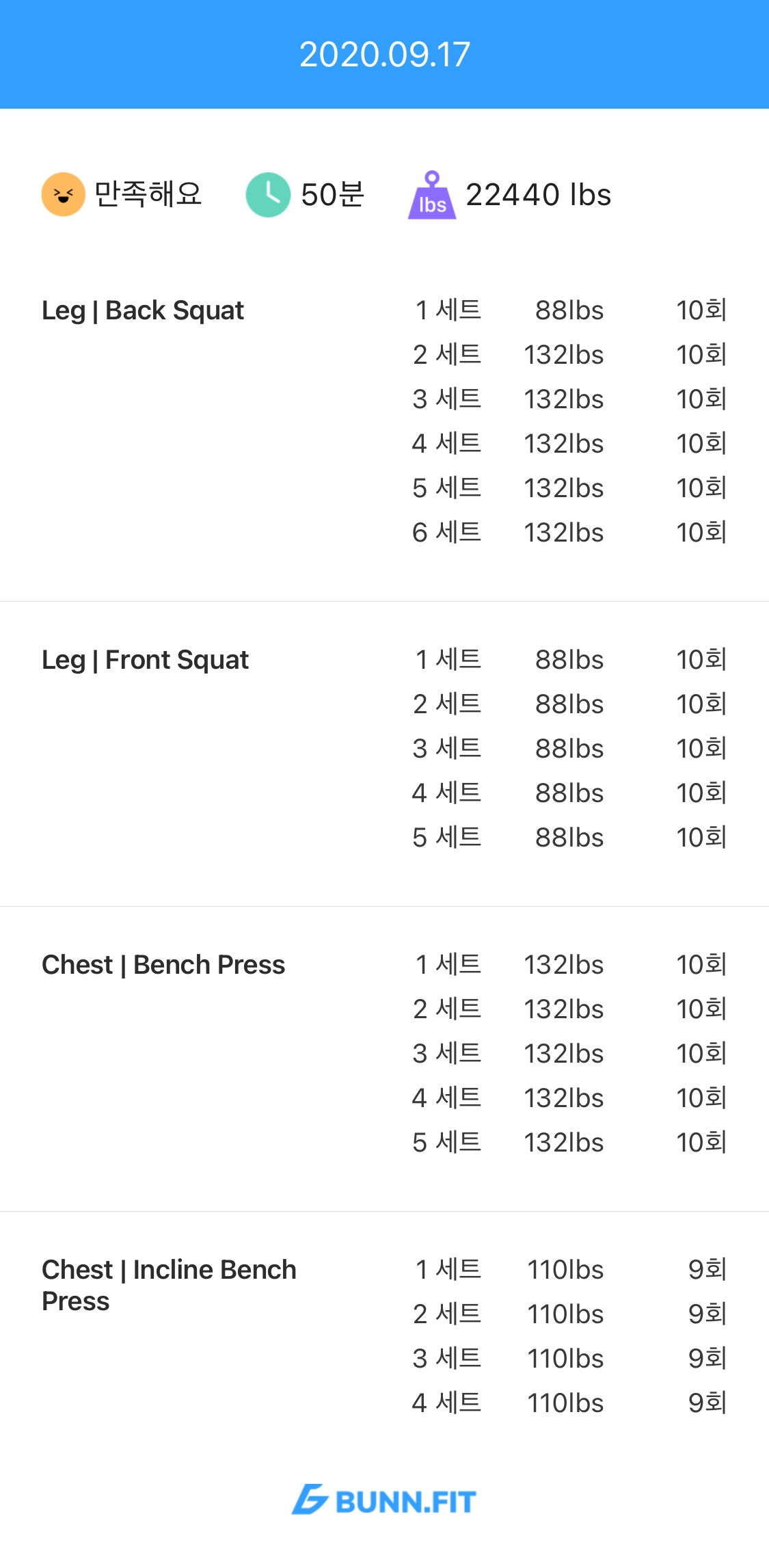Select Incline Bench Press set 4 row

click(x=569, y=1403)
